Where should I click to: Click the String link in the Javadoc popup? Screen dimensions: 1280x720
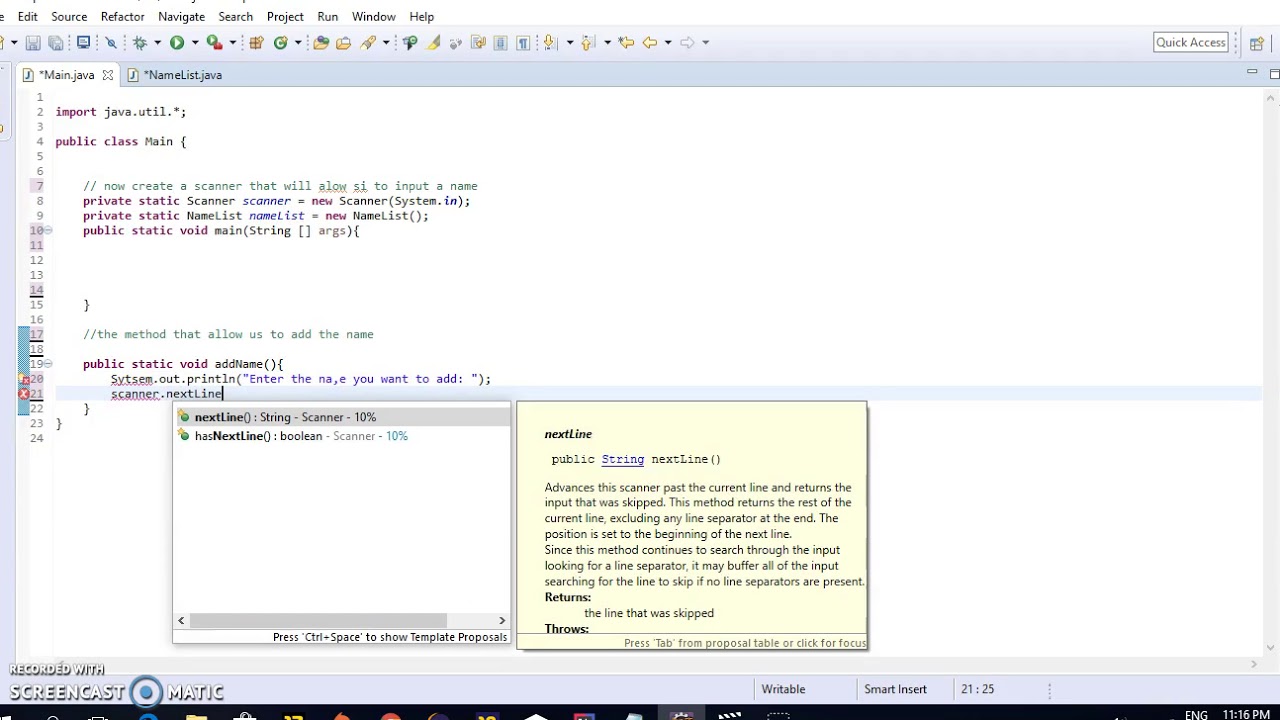coord(622,459)
